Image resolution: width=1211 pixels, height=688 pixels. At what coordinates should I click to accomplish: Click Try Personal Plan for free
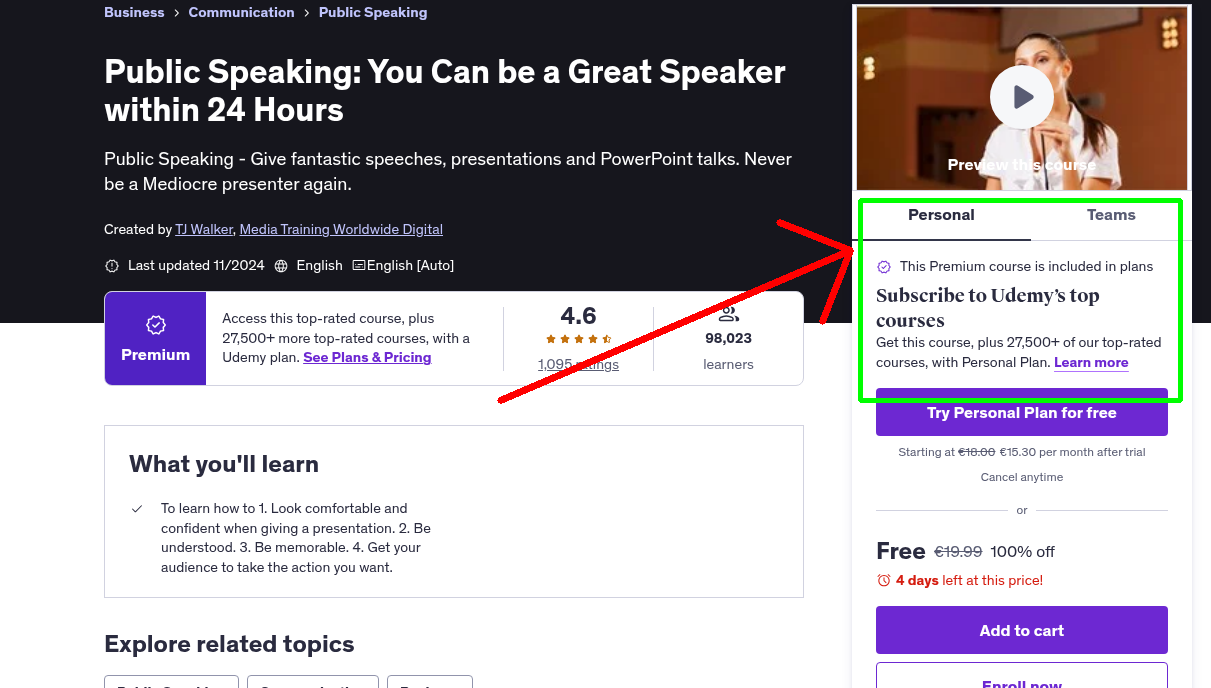pyautogui.click(x=1021, y=412)
